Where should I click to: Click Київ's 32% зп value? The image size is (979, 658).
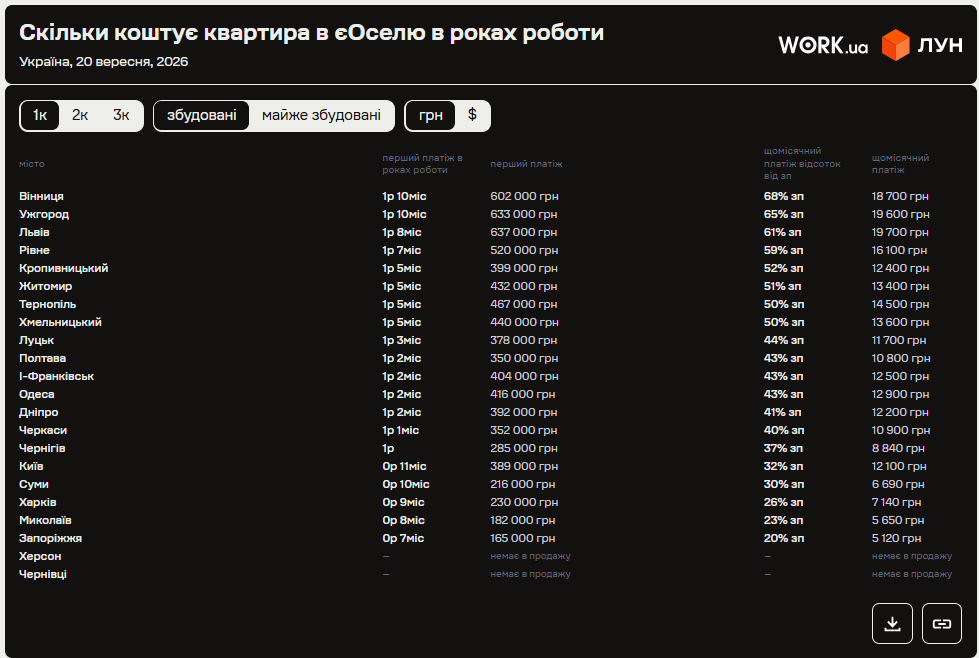784,466
